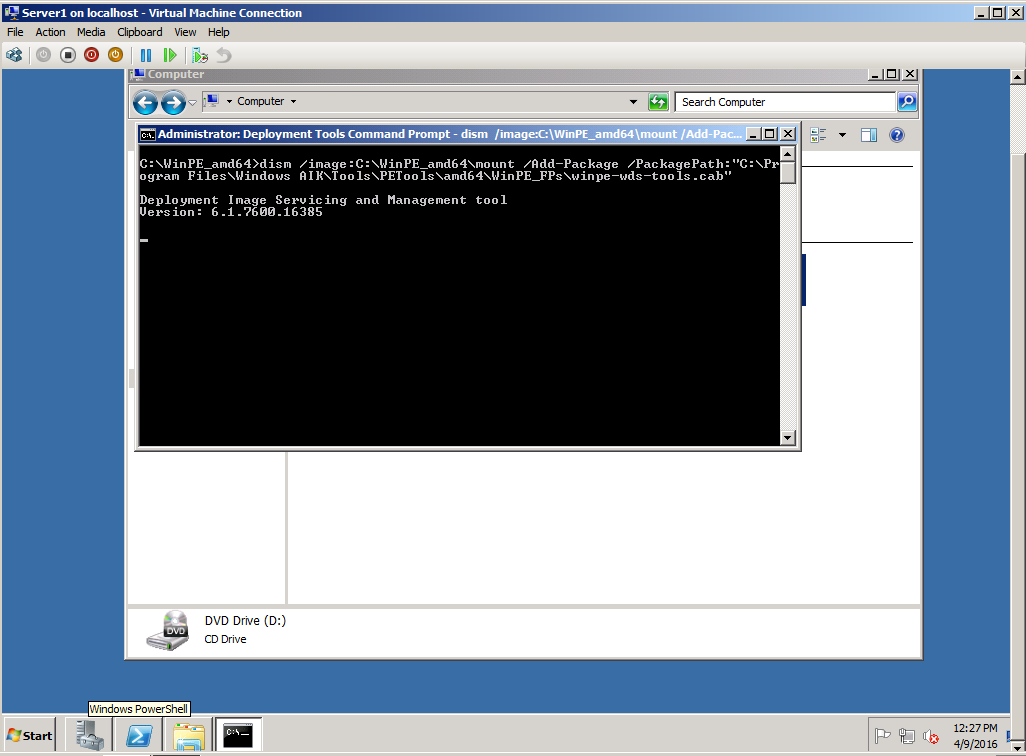Click the command prompt scrollbar thumb

[x=788, y=173]
